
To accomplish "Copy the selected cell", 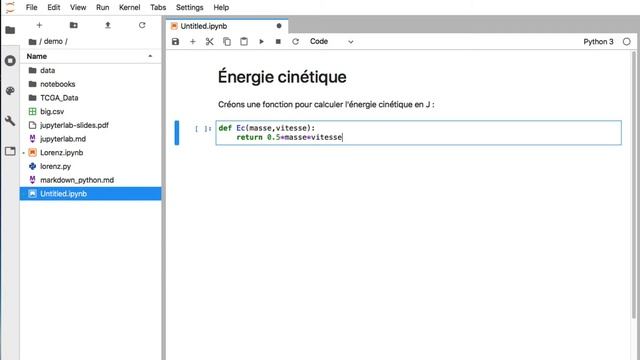I will (x=227, y=42).
